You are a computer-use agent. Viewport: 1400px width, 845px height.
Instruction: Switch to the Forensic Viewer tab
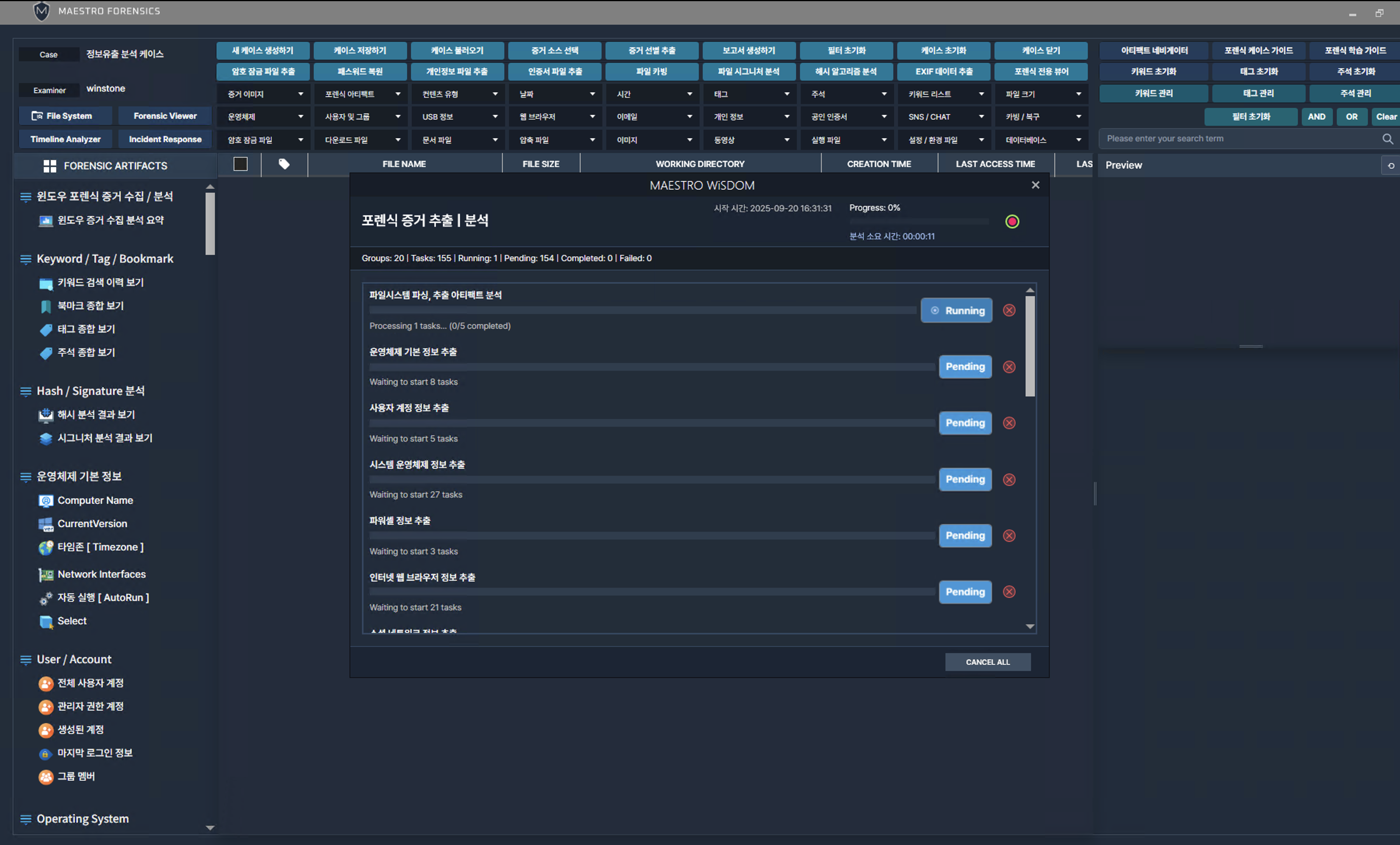click(x=165, y=116)
